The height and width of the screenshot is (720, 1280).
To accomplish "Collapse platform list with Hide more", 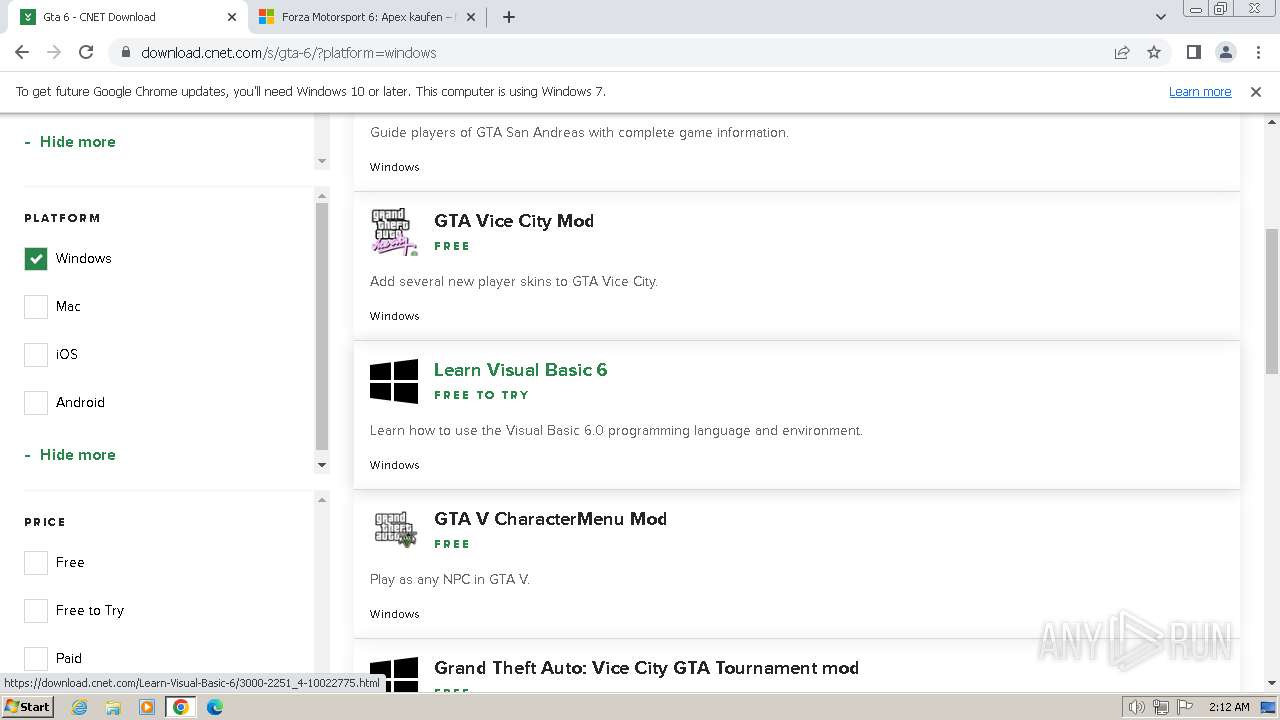I will pyautogui.click(x=70, y=454).
